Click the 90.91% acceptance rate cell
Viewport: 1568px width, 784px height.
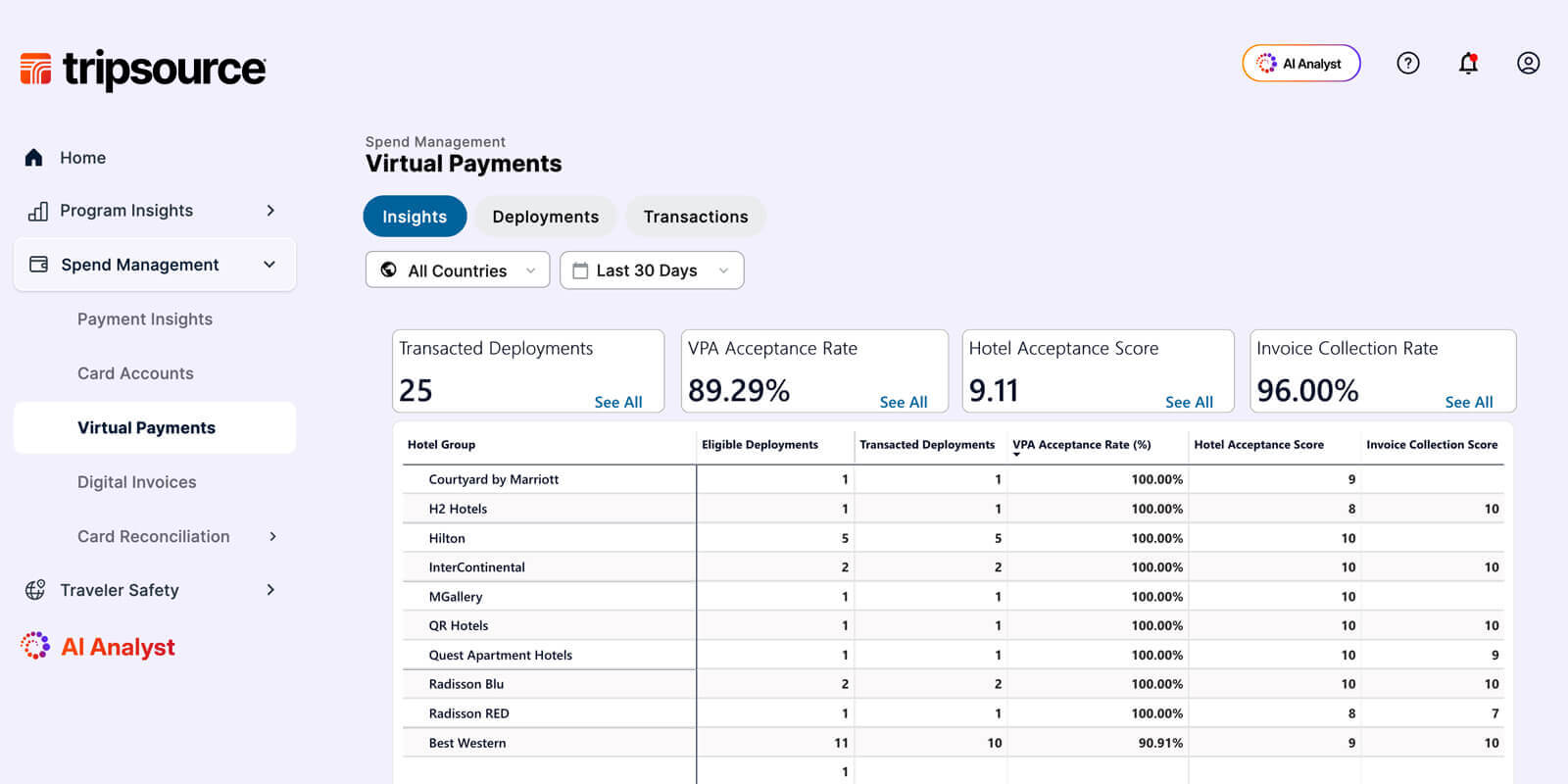(x=1160, y=743)
